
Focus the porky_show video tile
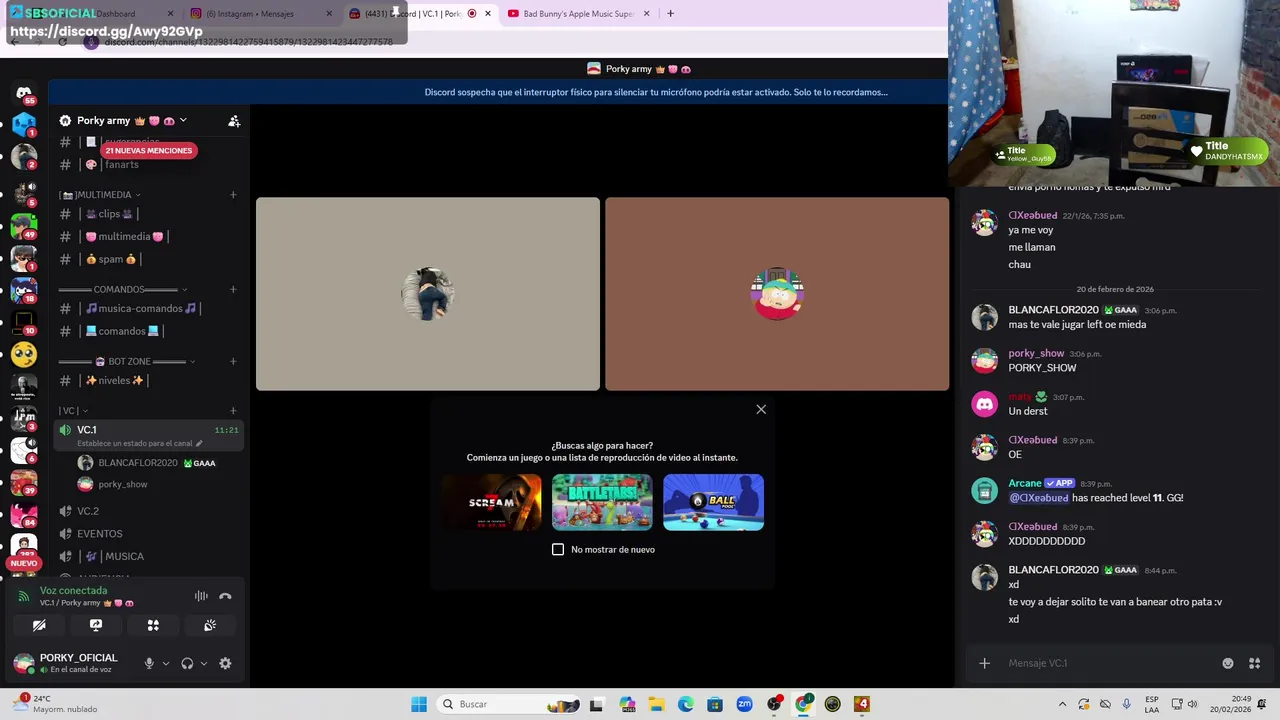tap(777, 294)
